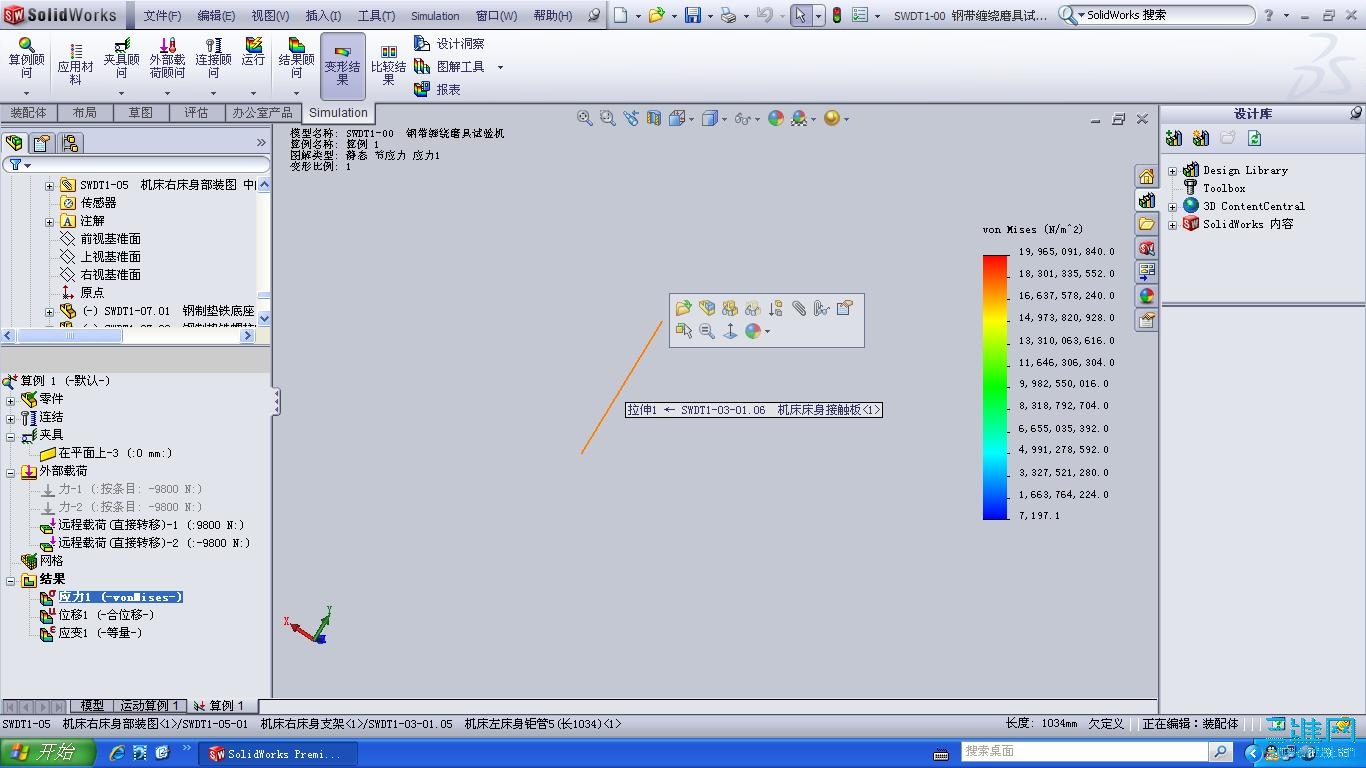The height and width of the screenshot is (768, 1366).
Task: Open the Simulation menu in menu bar
Action: pyautogui.click(x=435, y=16)
